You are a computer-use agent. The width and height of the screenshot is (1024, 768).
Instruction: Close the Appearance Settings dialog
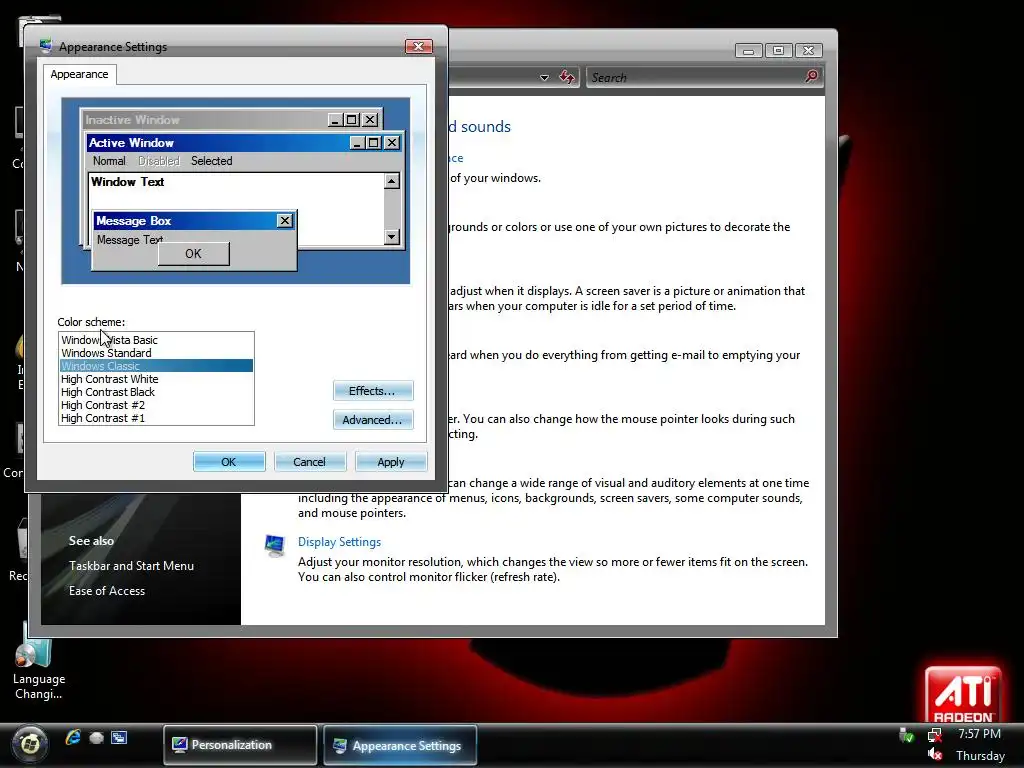pos(419,46)
